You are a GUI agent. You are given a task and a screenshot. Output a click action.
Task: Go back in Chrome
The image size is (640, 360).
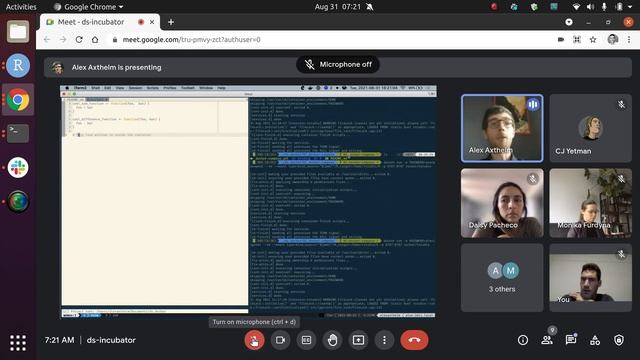[47, 40]
